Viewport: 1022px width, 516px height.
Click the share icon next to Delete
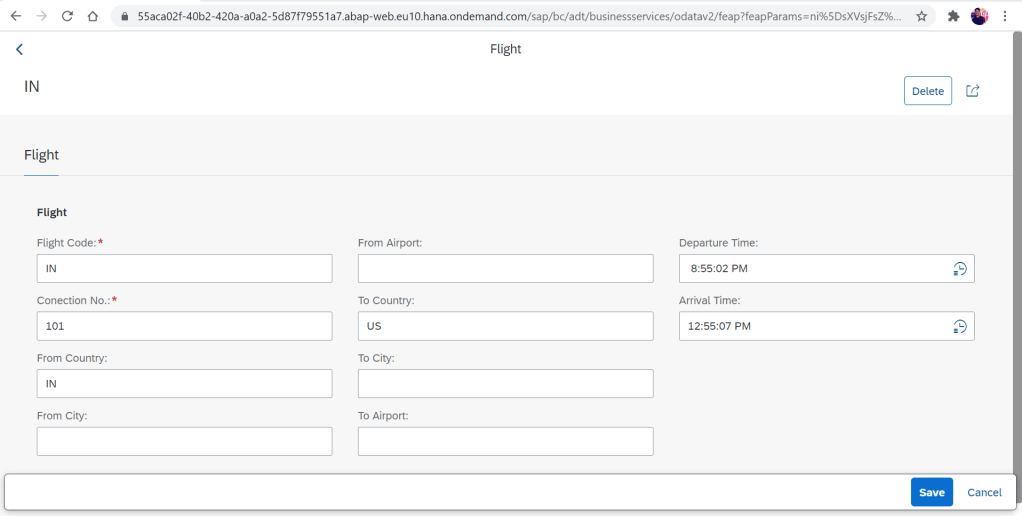point(972,91)
